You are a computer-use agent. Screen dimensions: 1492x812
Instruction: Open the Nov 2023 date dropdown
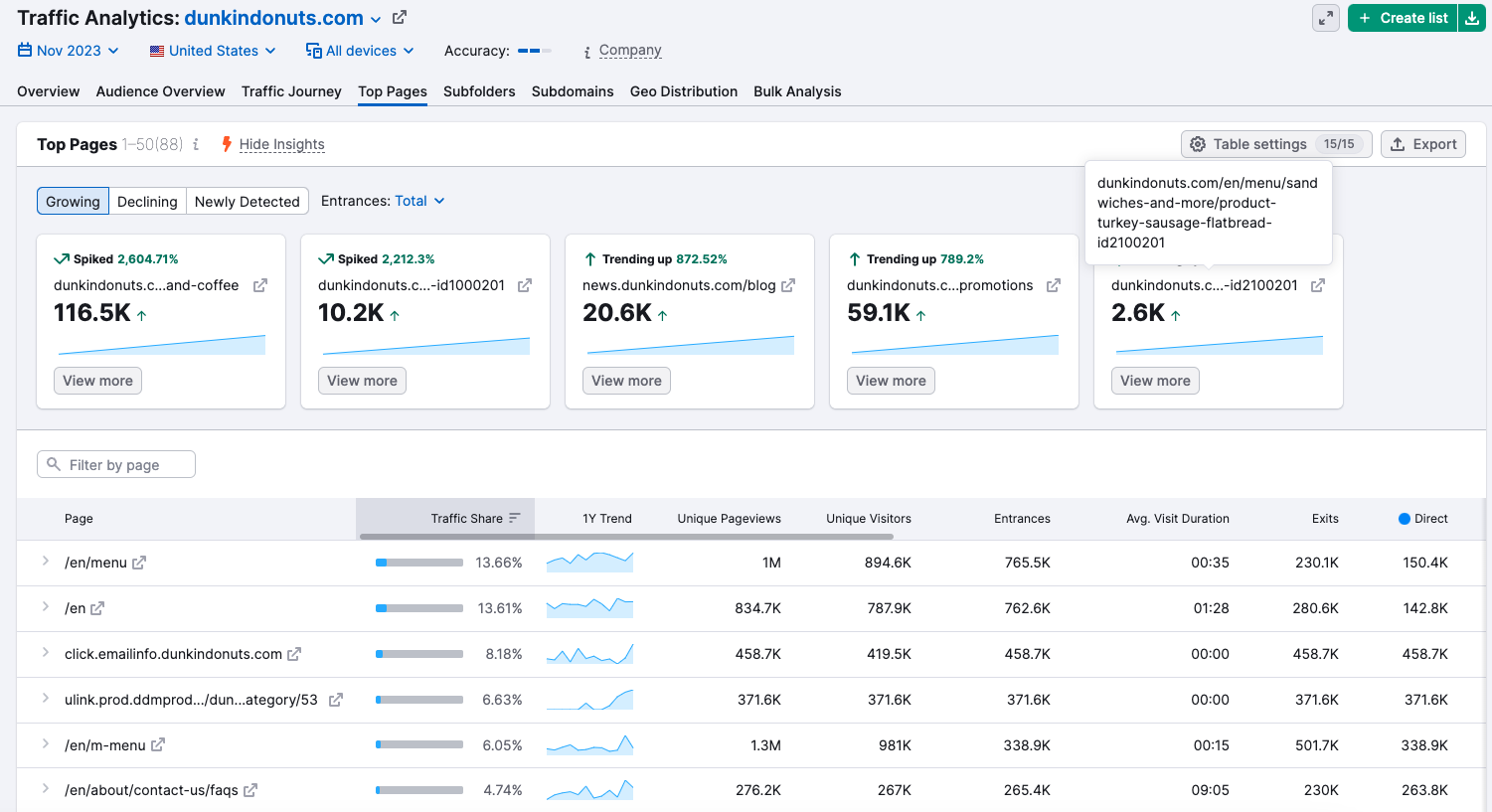pos(69,51)
